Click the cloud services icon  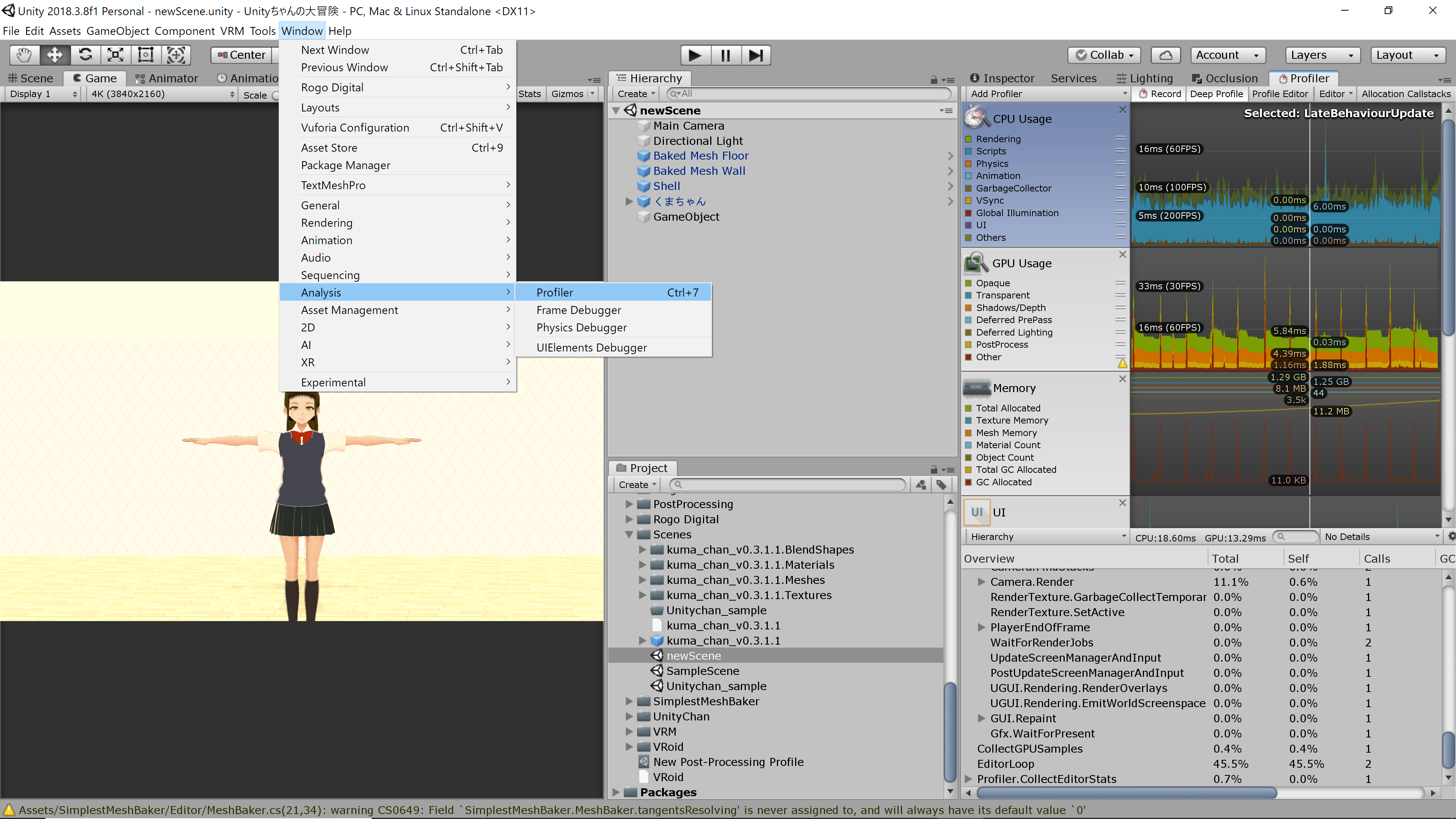[1166, 55]
